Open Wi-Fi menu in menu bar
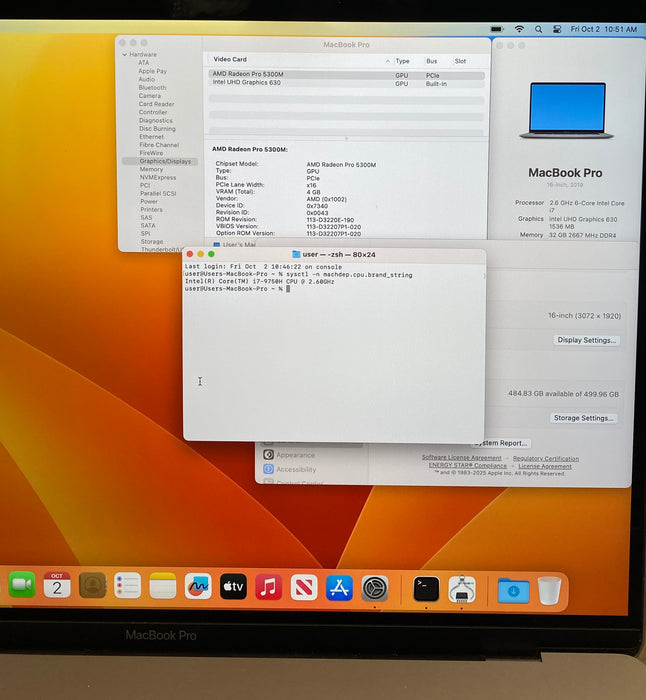This screenshot has height=700, width=646. [x=519, y=29]
